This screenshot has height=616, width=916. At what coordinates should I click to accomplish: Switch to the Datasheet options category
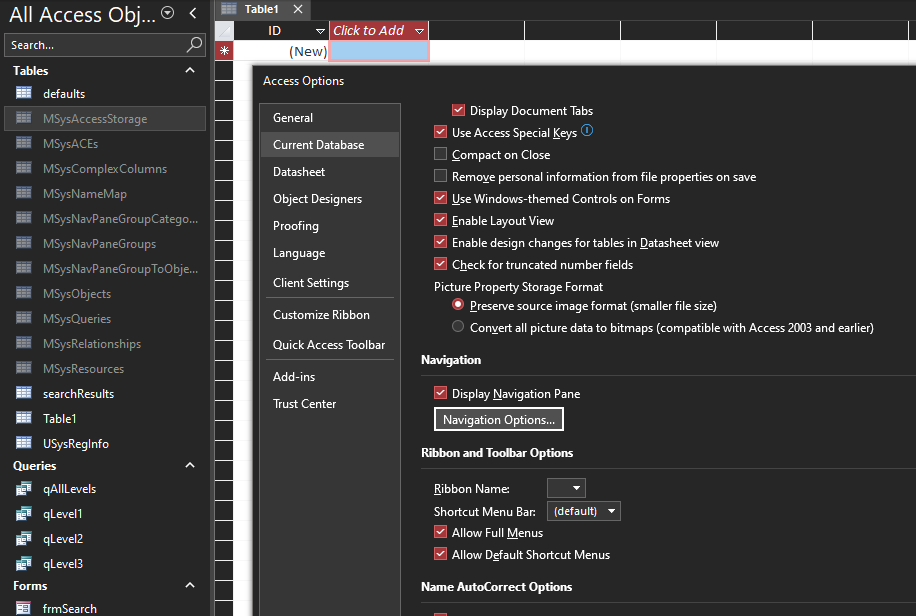point(299,172)
